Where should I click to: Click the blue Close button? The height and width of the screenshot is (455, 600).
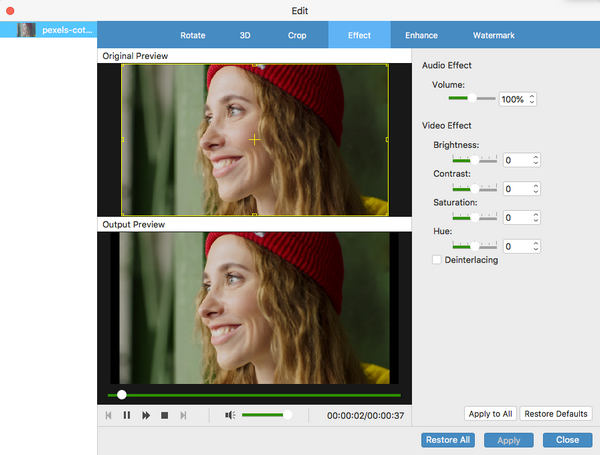tap(567, 440)
